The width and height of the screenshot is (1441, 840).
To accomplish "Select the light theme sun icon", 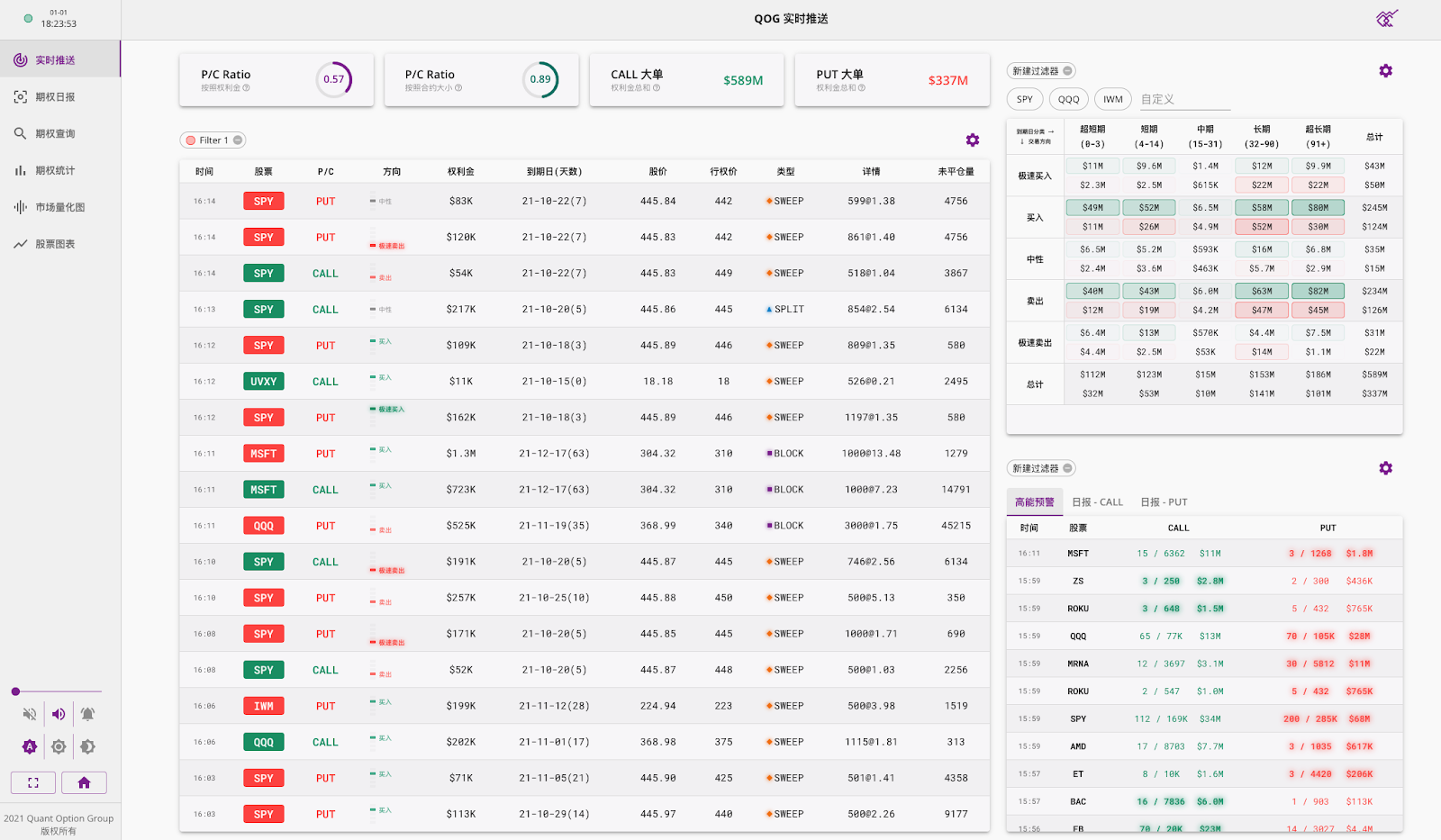I will 59,746.
